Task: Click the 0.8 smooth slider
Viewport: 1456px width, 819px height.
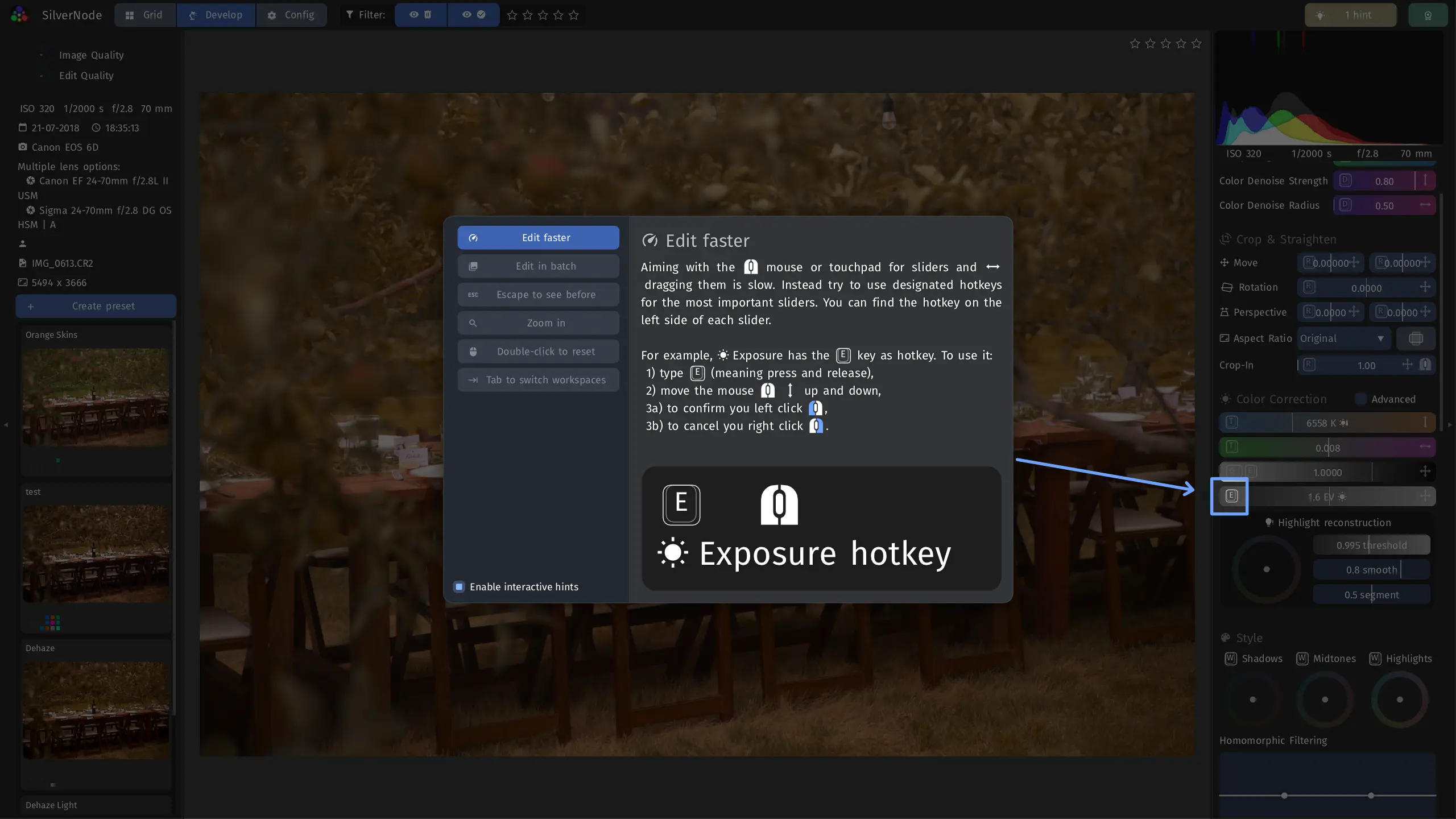Action: click(1371, 570)
